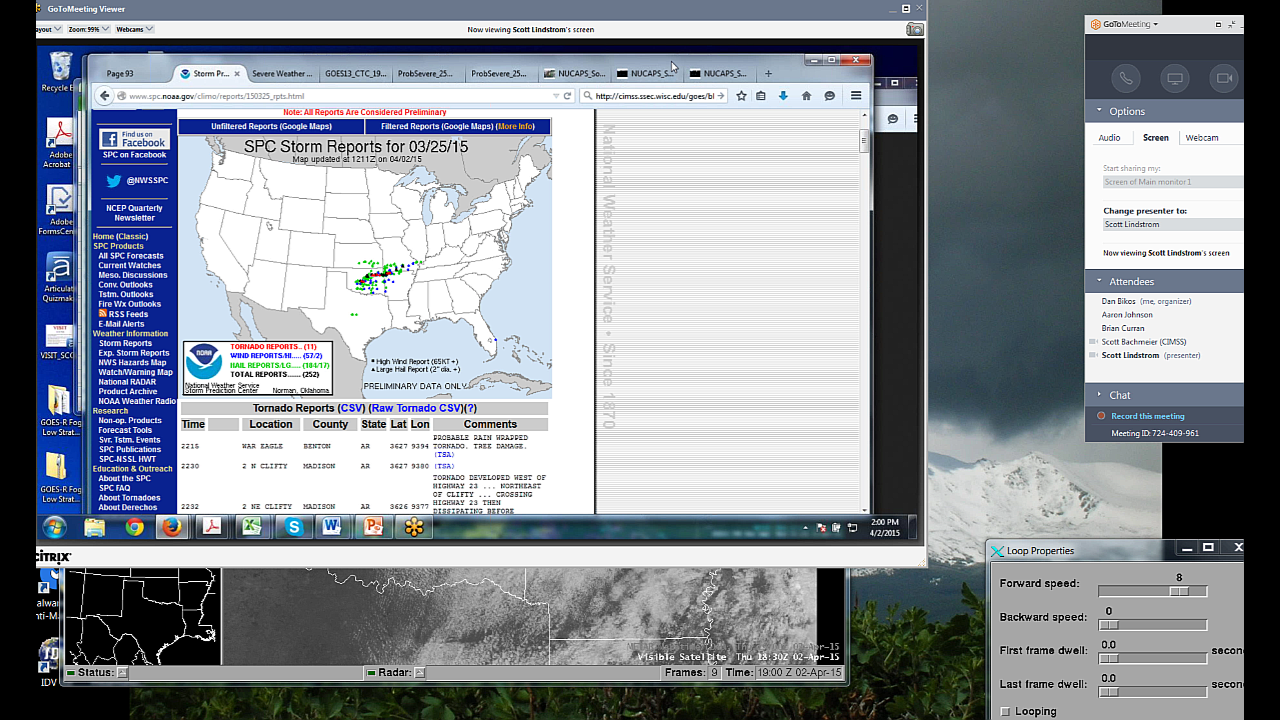Enable the Looping checkbox
This screenshot has height=720, width=1280.
(x=1006, y=711)
